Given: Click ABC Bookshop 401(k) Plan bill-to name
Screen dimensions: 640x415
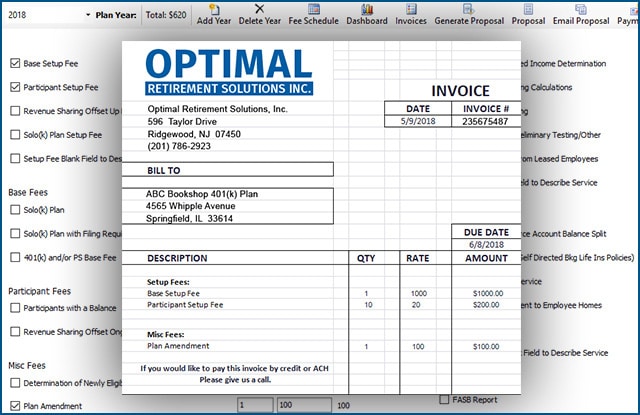Looking at the screenshot, I should coord(202,194).
